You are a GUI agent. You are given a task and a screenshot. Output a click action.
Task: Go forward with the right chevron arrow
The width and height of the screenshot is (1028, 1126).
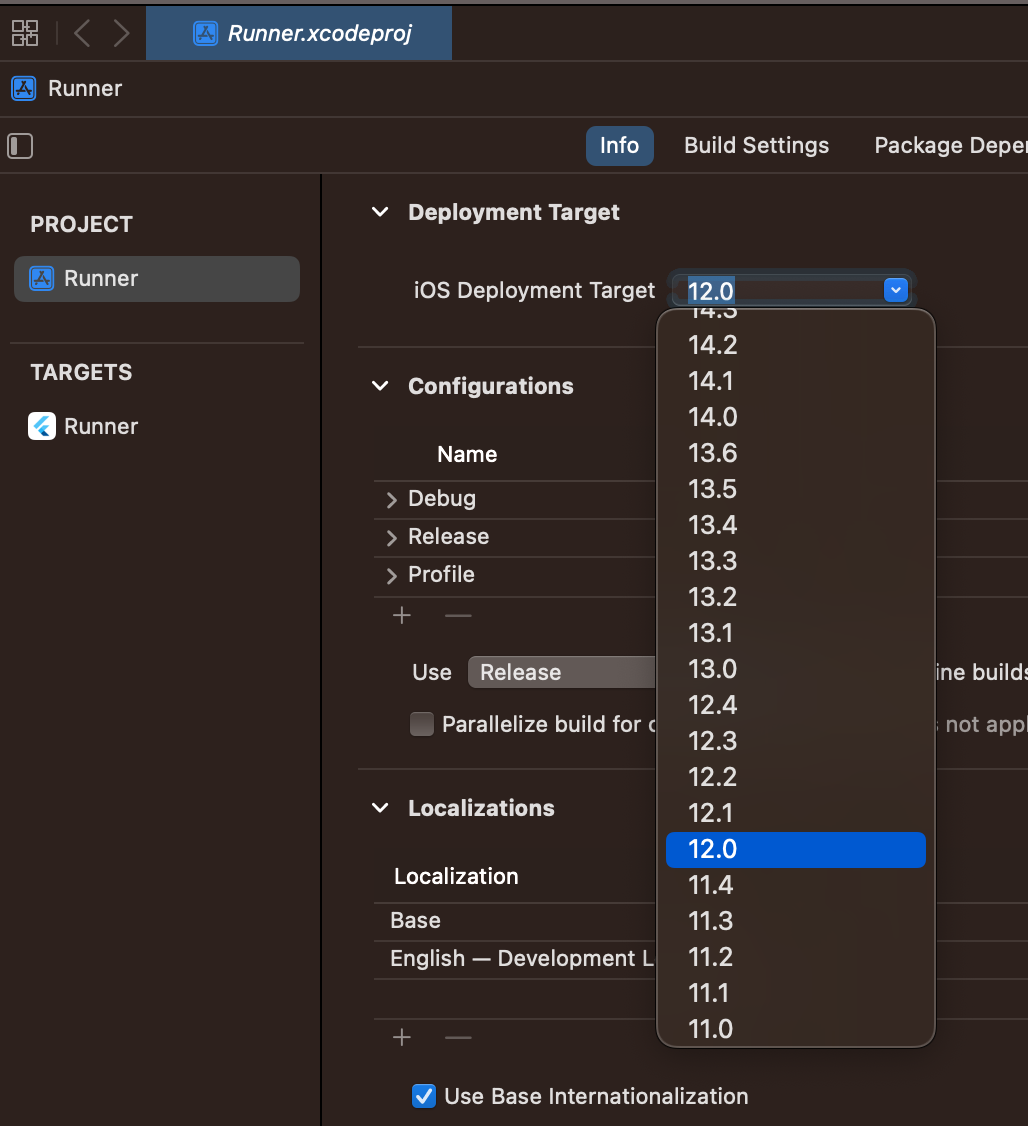pos(121,33)
